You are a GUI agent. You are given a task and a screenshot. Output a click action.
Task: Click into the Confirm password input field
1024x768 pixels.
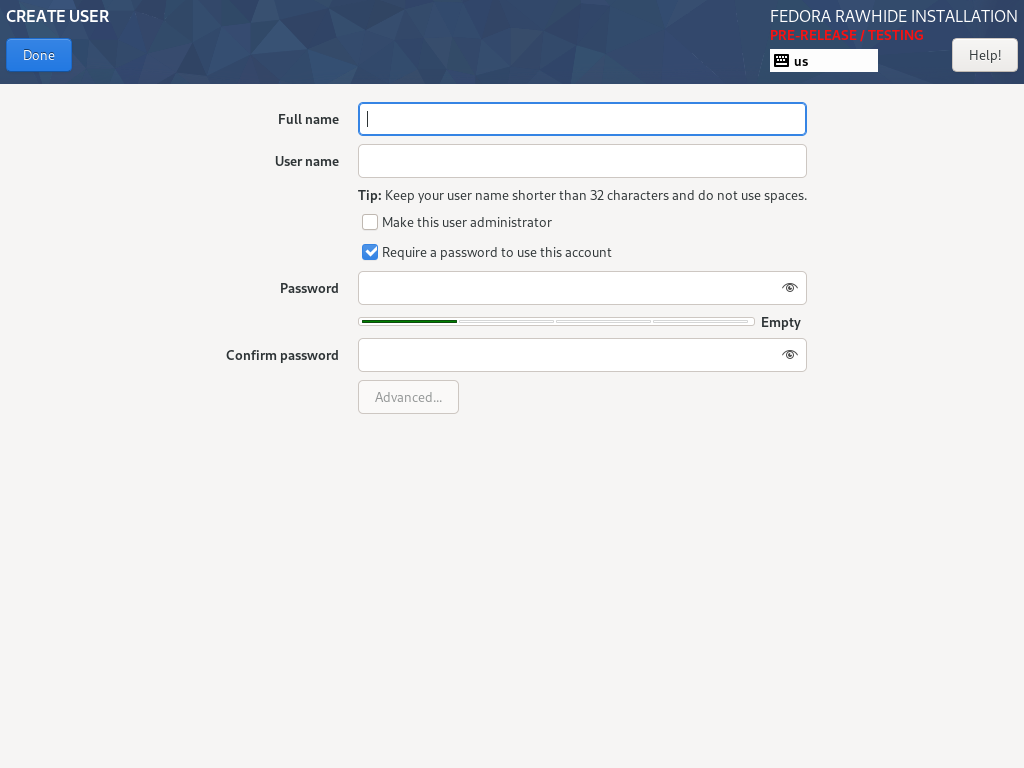582,355
